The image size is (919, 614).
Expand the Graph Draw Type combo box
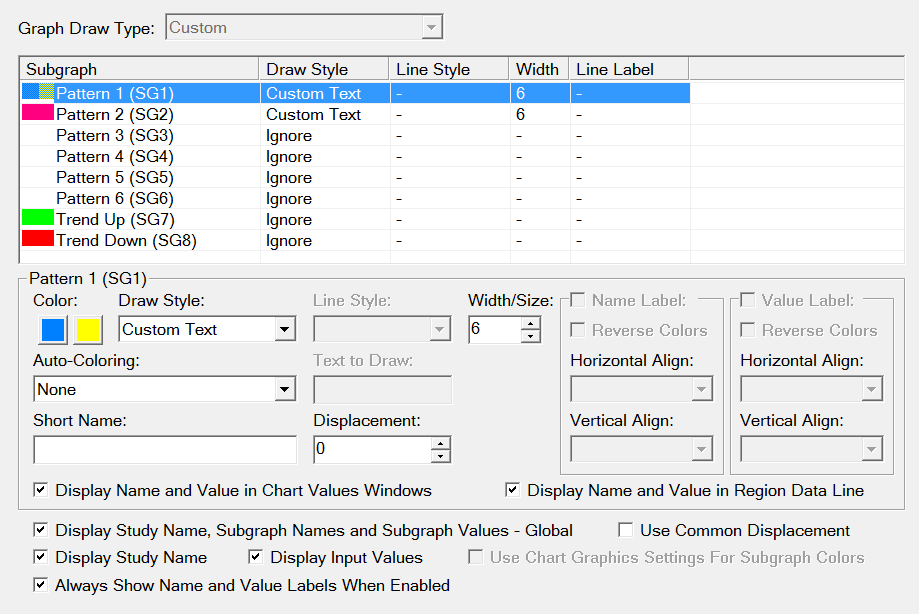(431, 28)
